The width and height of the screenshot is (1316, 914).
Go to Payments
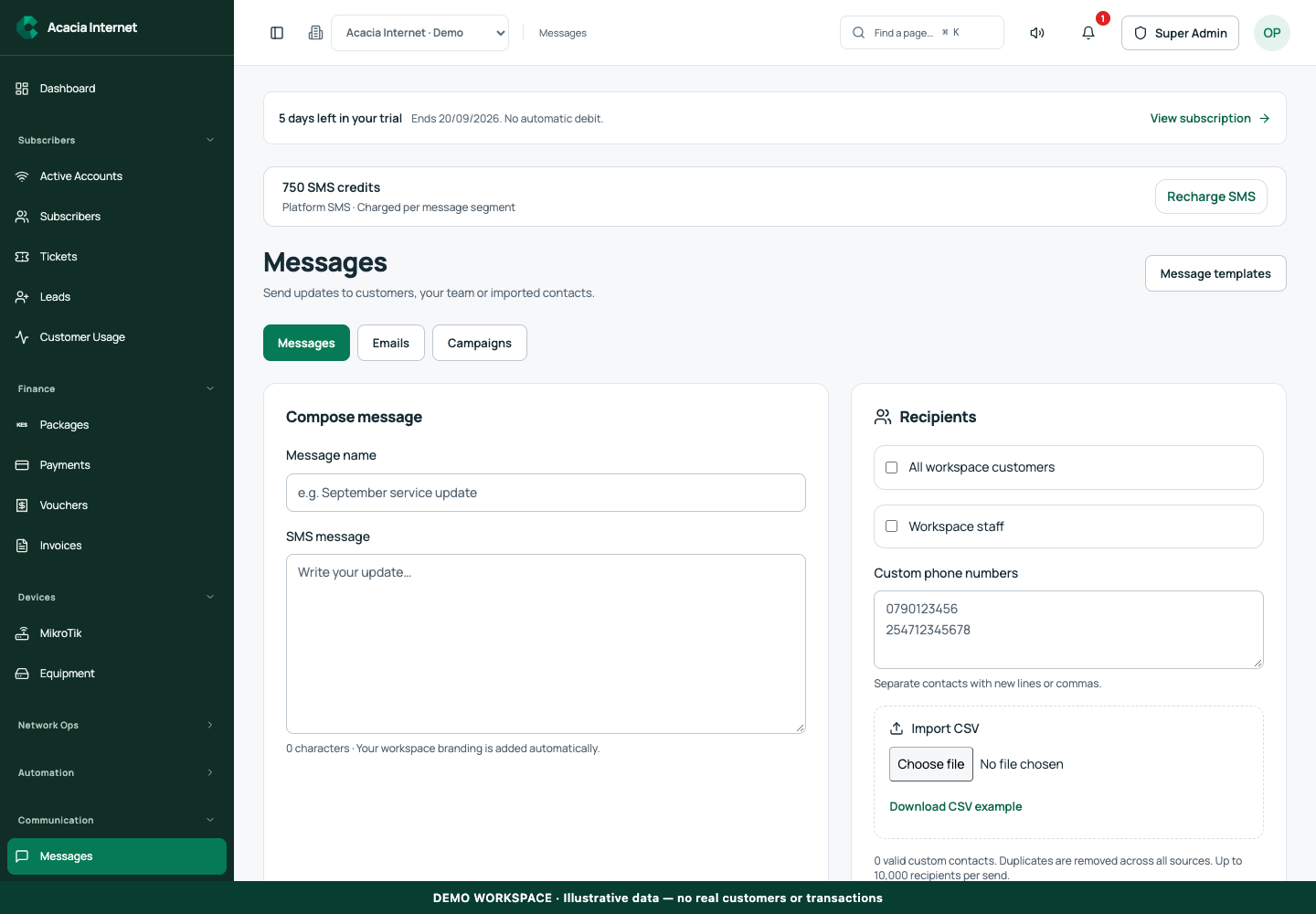117,465
